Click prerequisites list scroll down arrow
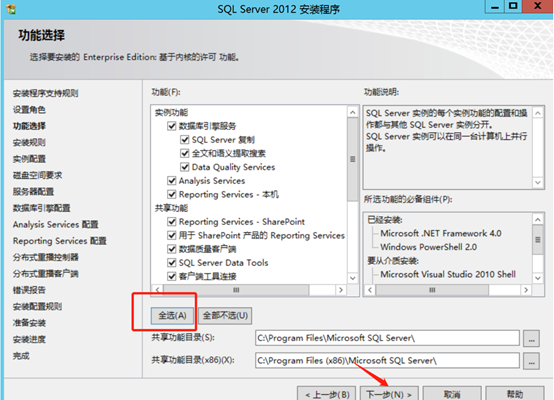This screenshot has height=400, width=554. pyautogui.click(x=537, y=278)
